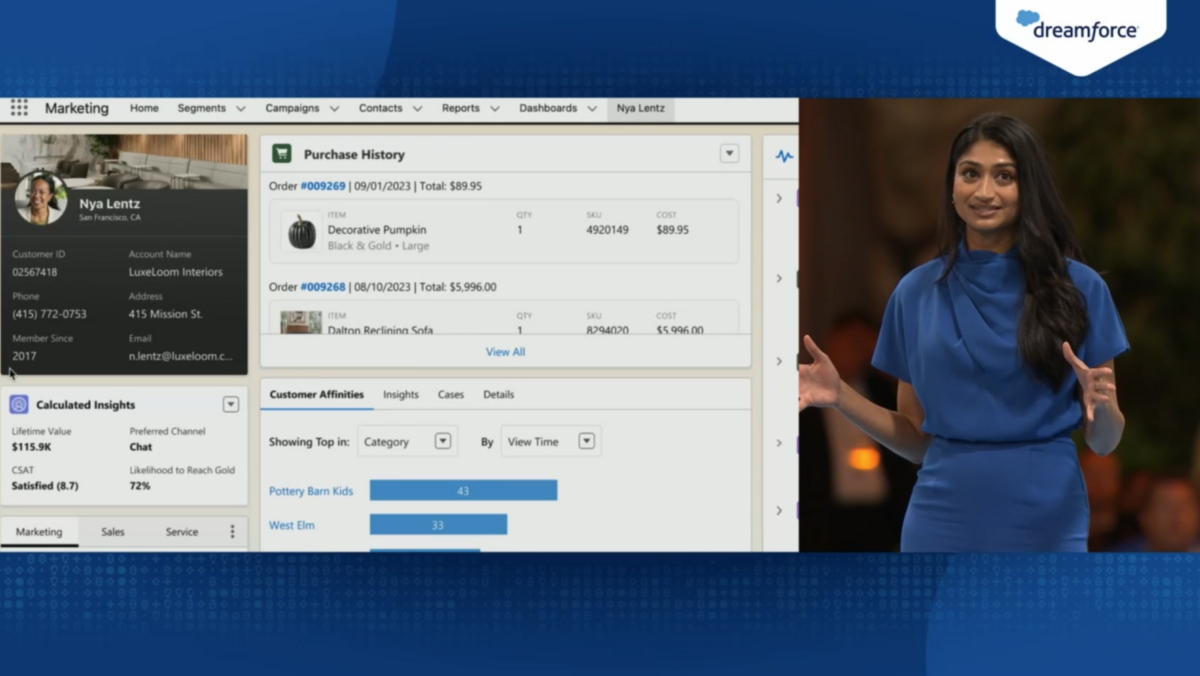Viewport: 1200px width, 676px height.
Task: Click the Decorative Pumpkin product thumbnail
Action: (x=301, y=231)
